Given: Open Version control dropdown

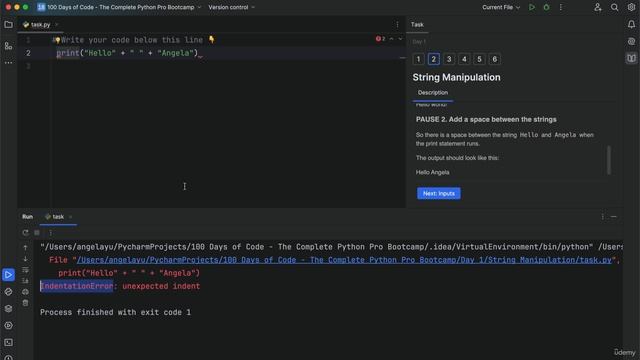Looking at the screenshot, I should point(231,7).
